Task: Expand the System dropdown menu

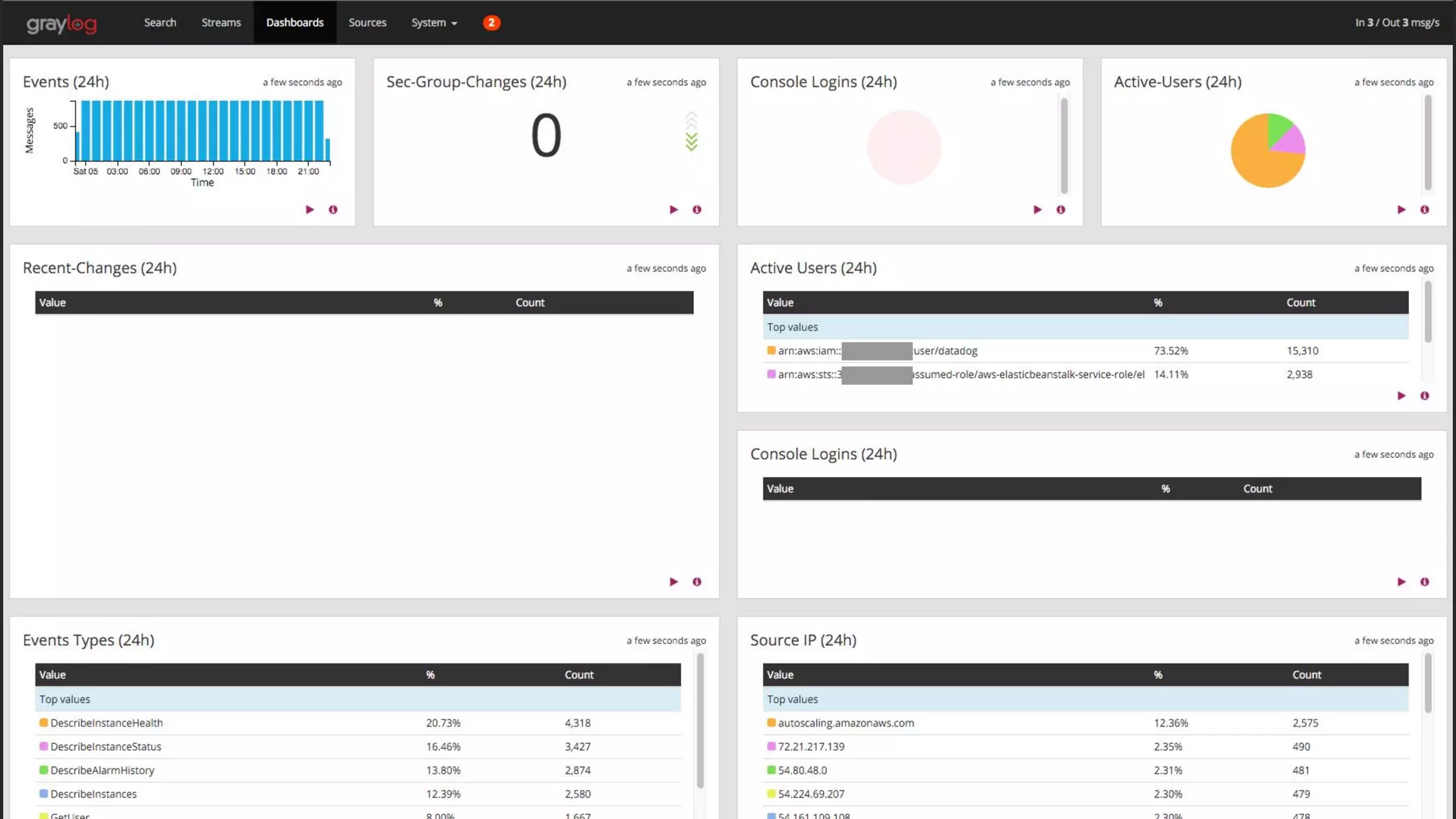Action: click(x=434, y=23)
